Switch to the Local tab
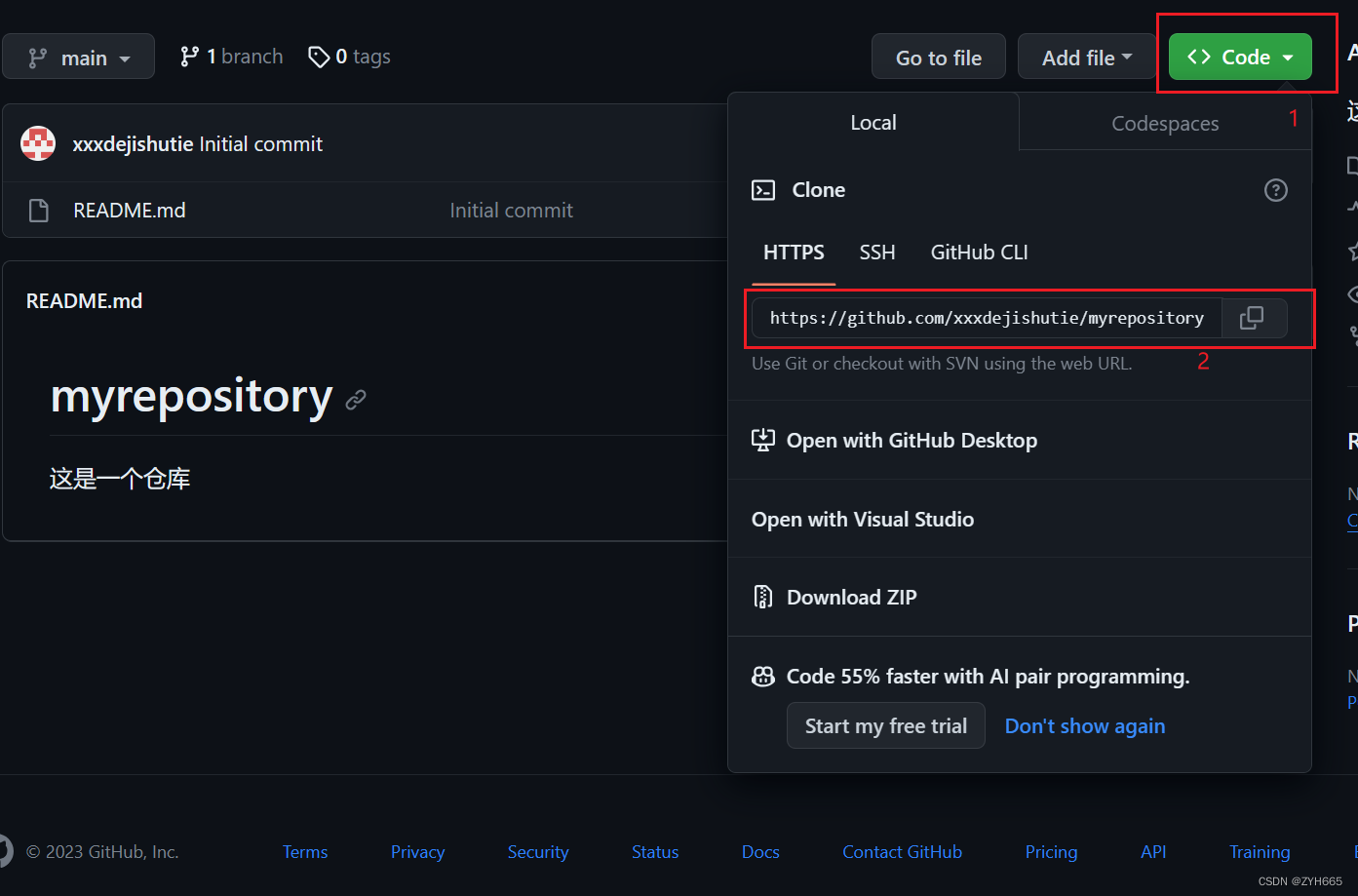1358x896 pixels. [x=873, y=123]
